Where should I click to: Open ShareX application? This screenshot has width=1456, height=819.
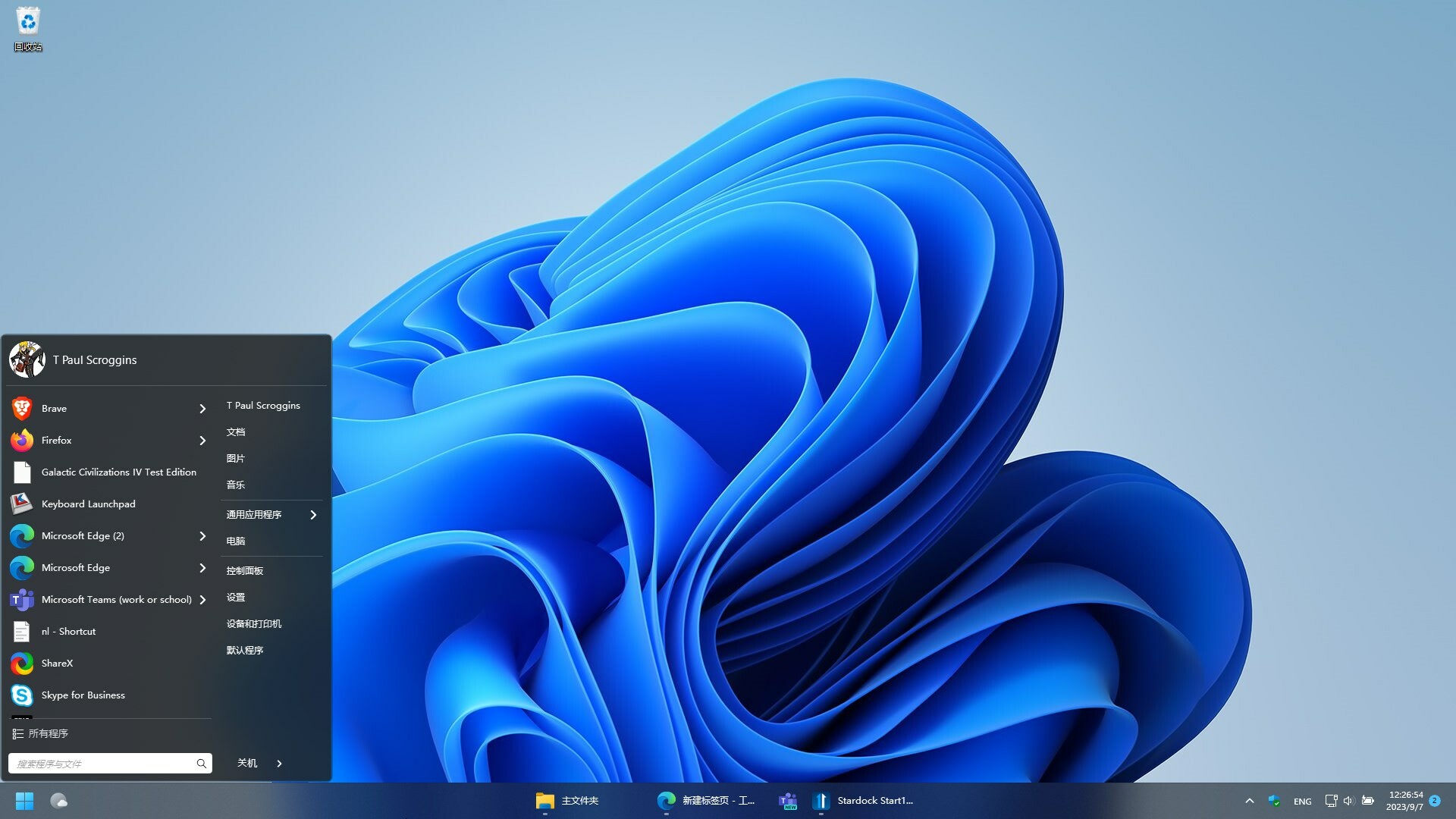[57, 664]
